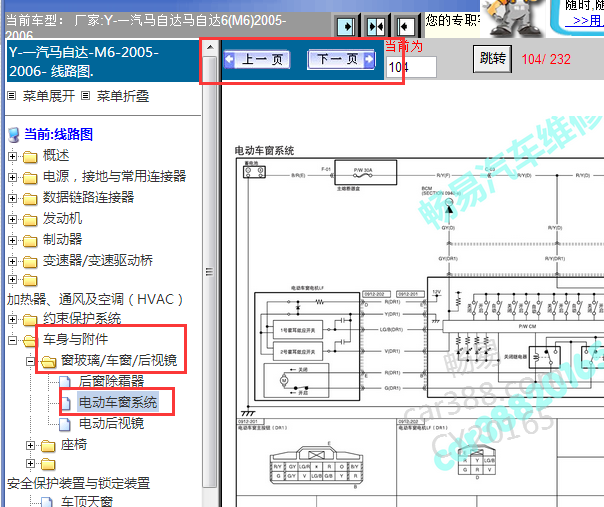Screen dimensions: 604x507
Task: Click the 车顶天窗 page icon
Action: tap(47, 502)
